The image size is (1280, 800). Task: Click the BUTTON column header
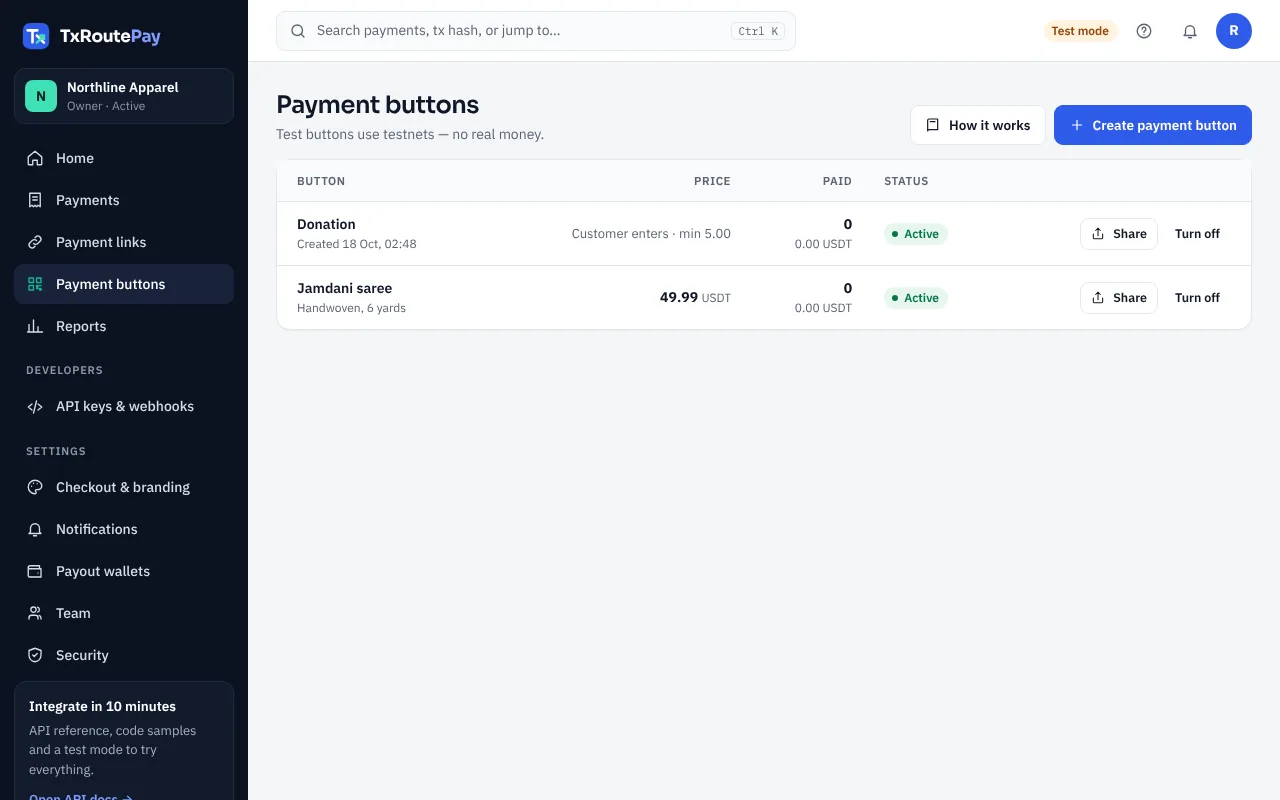(x=321, y=181)
